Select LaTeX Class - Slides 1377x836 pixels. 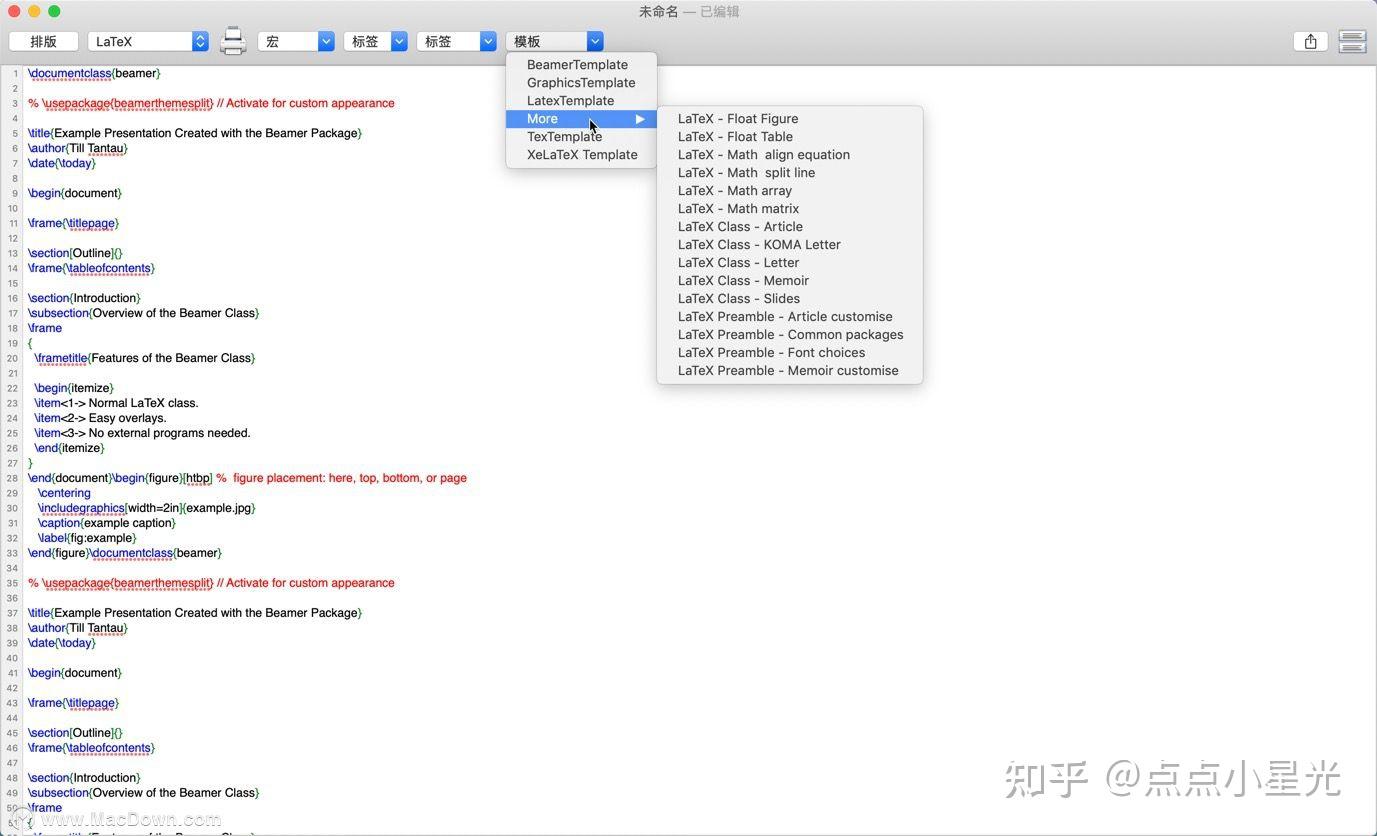(789, 299)
